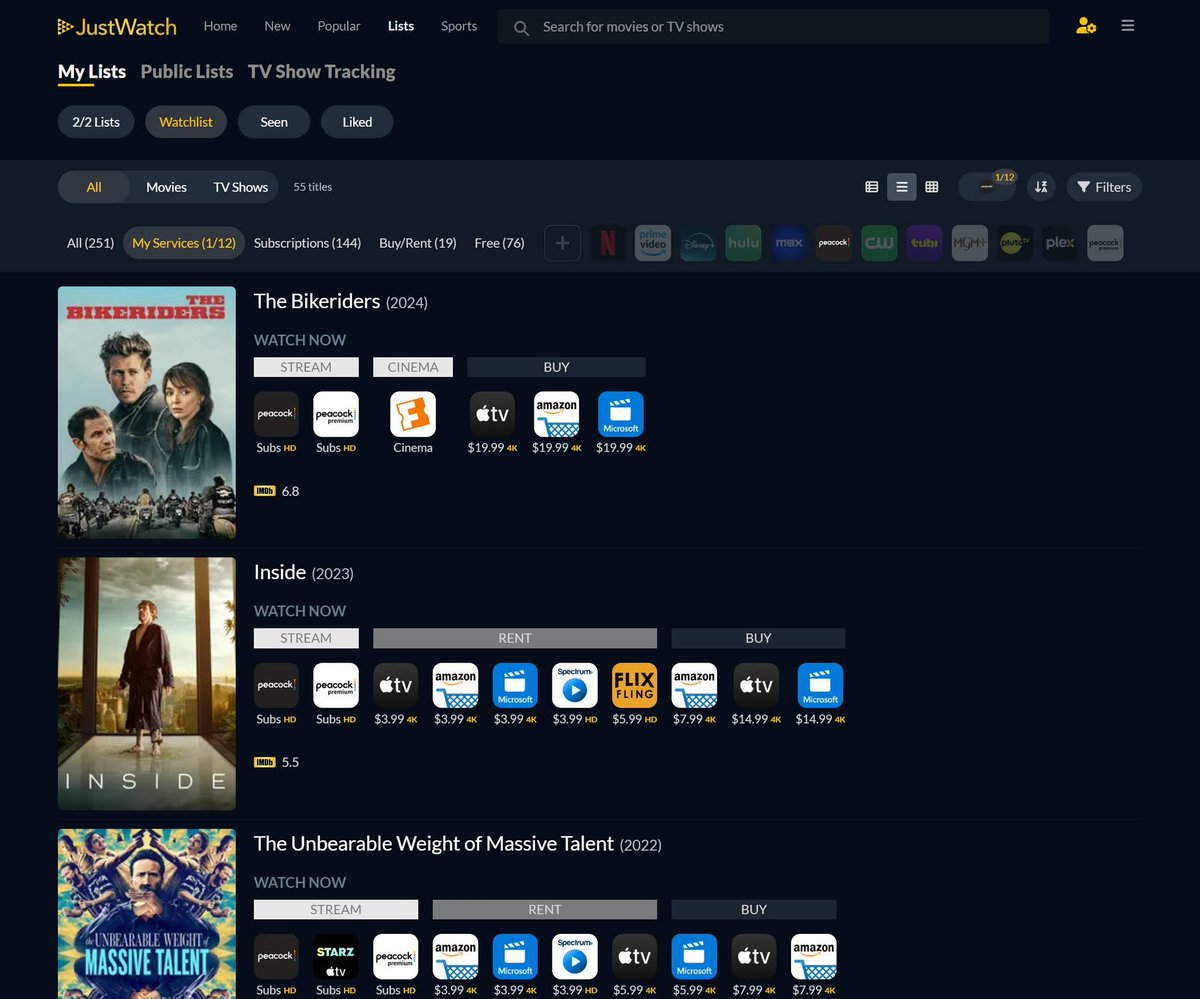Open the profile settings icon
Screen dimensions: 1200x999
click(x=1086, y=26)
